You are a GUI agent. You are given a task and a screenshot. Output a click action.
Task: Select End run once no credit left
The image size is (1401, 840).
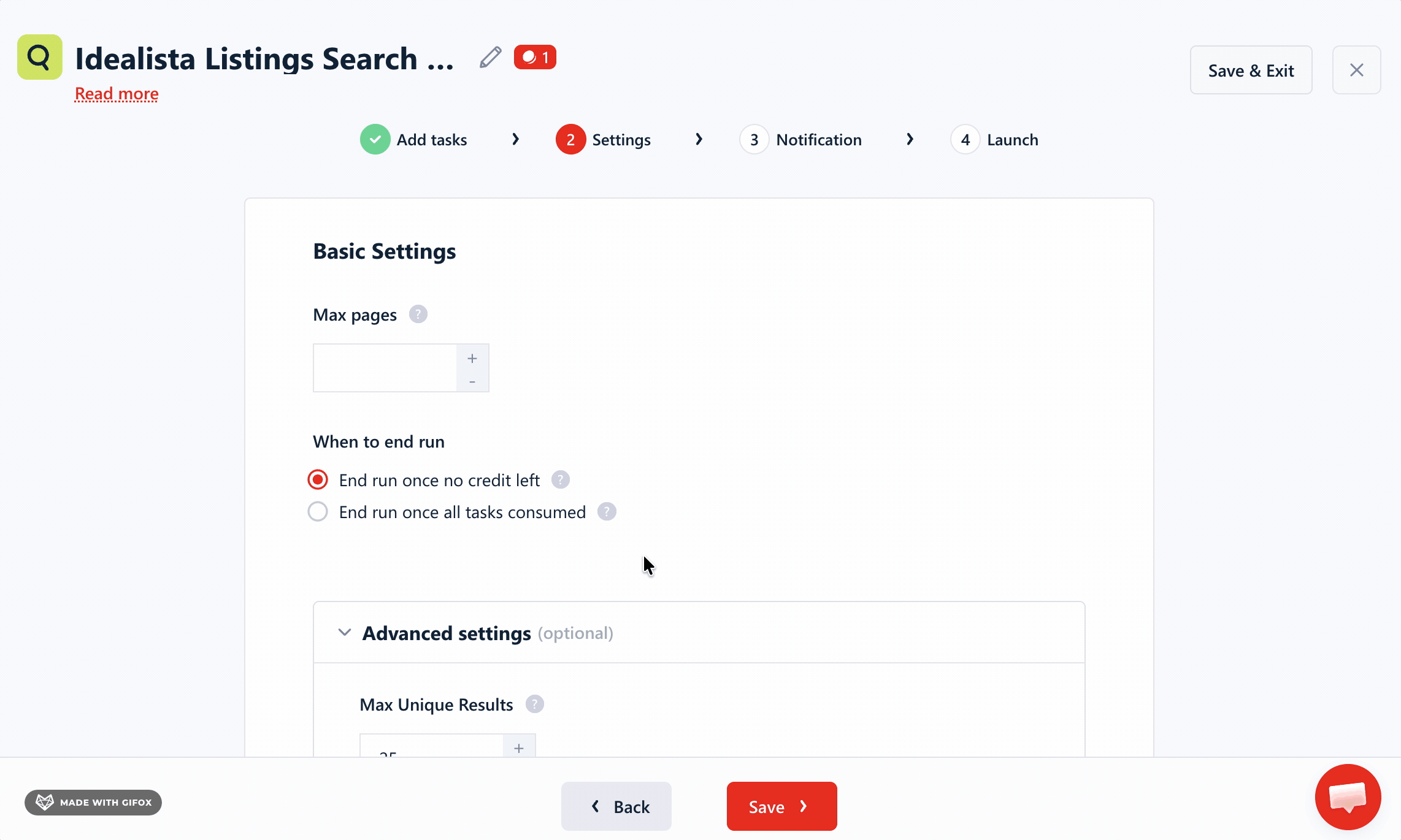(317, 479)
